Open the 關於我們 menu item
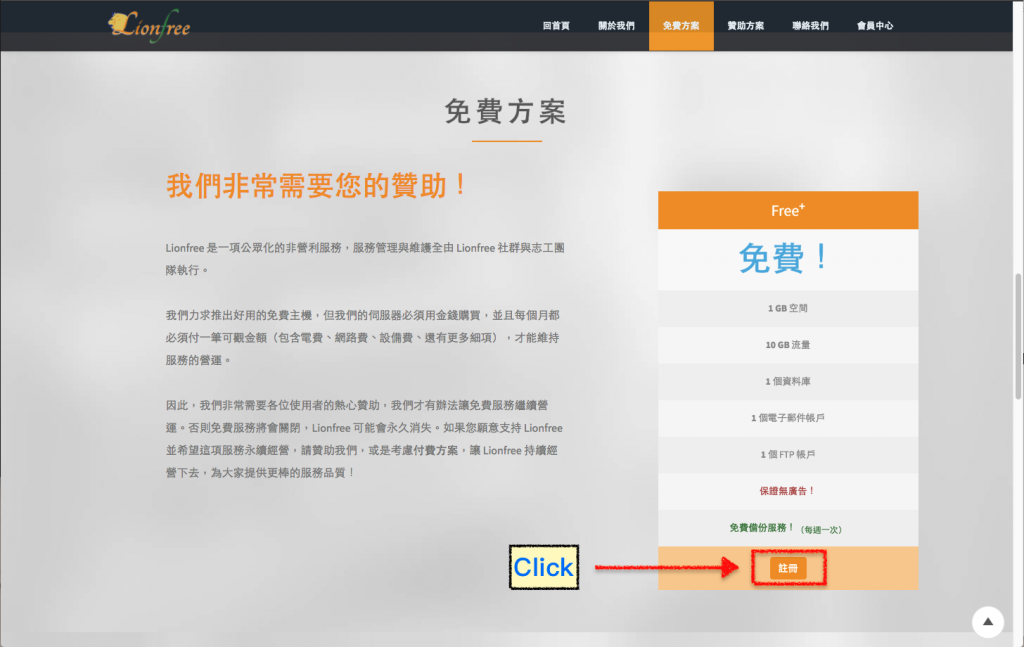Viewport: 1024px width, 647px height. point(616,25)
